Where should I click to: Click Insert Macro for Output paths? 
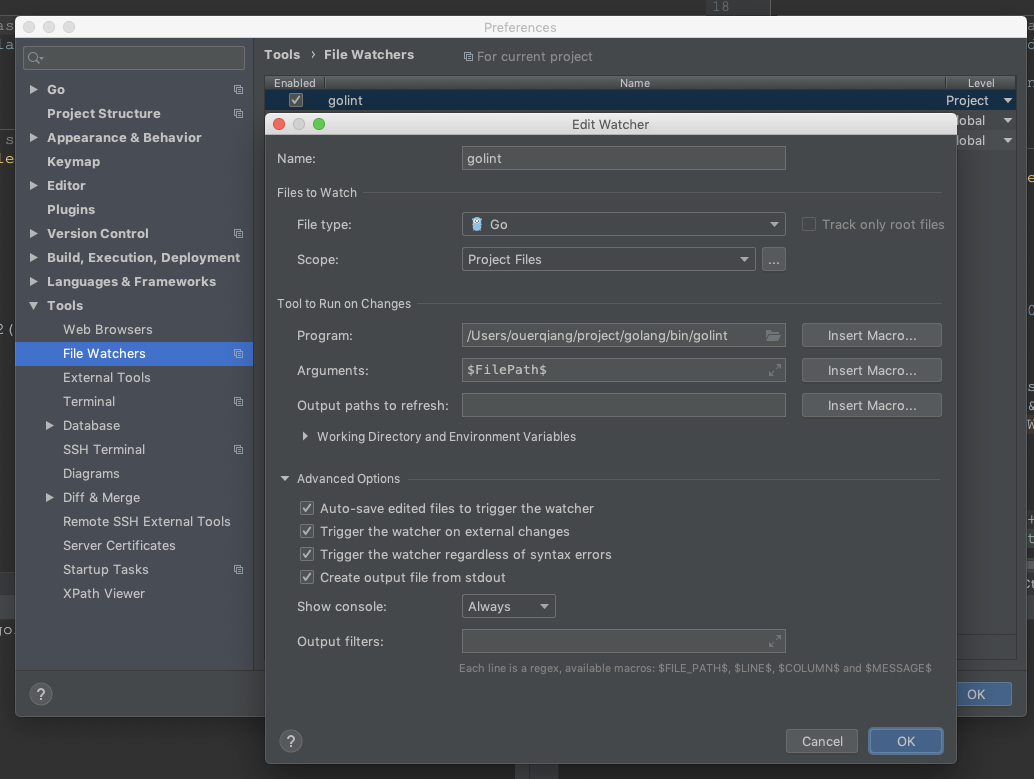[x=872, y=405]
